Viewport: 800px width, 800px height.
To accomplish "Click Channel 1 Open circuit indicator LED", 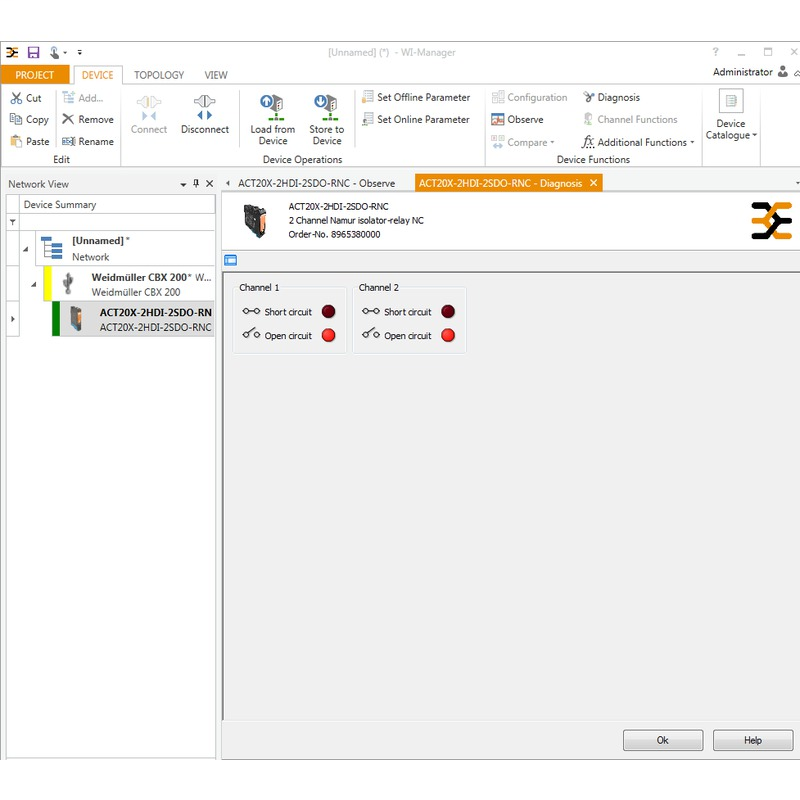I will [x=329, y=335].
